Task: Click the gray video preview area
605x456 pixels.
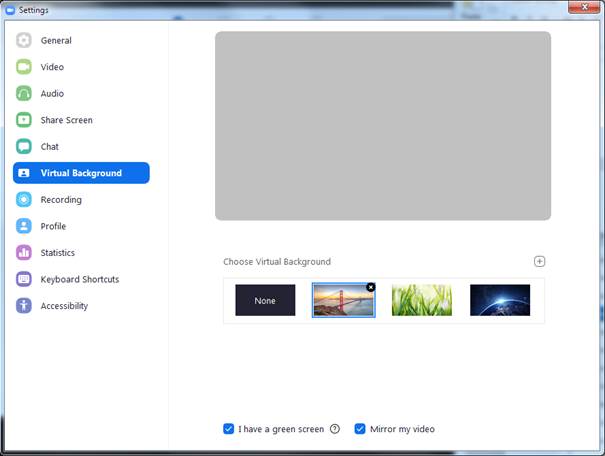Action: [x=383, y=126]
